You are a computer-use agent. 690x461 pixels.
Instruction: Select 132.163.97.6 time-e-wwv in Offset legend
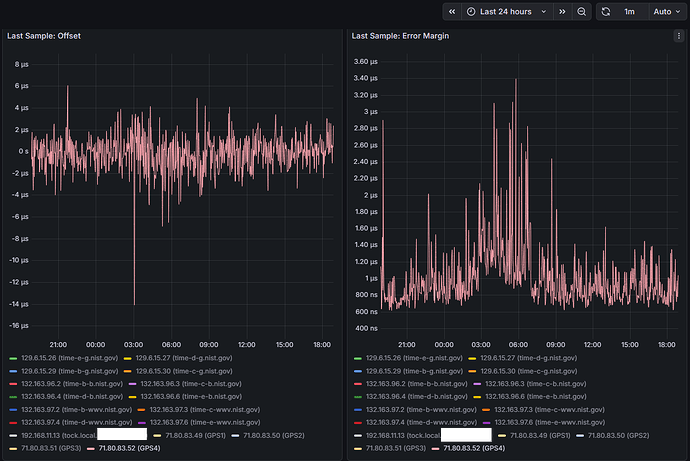click(205, 422)
